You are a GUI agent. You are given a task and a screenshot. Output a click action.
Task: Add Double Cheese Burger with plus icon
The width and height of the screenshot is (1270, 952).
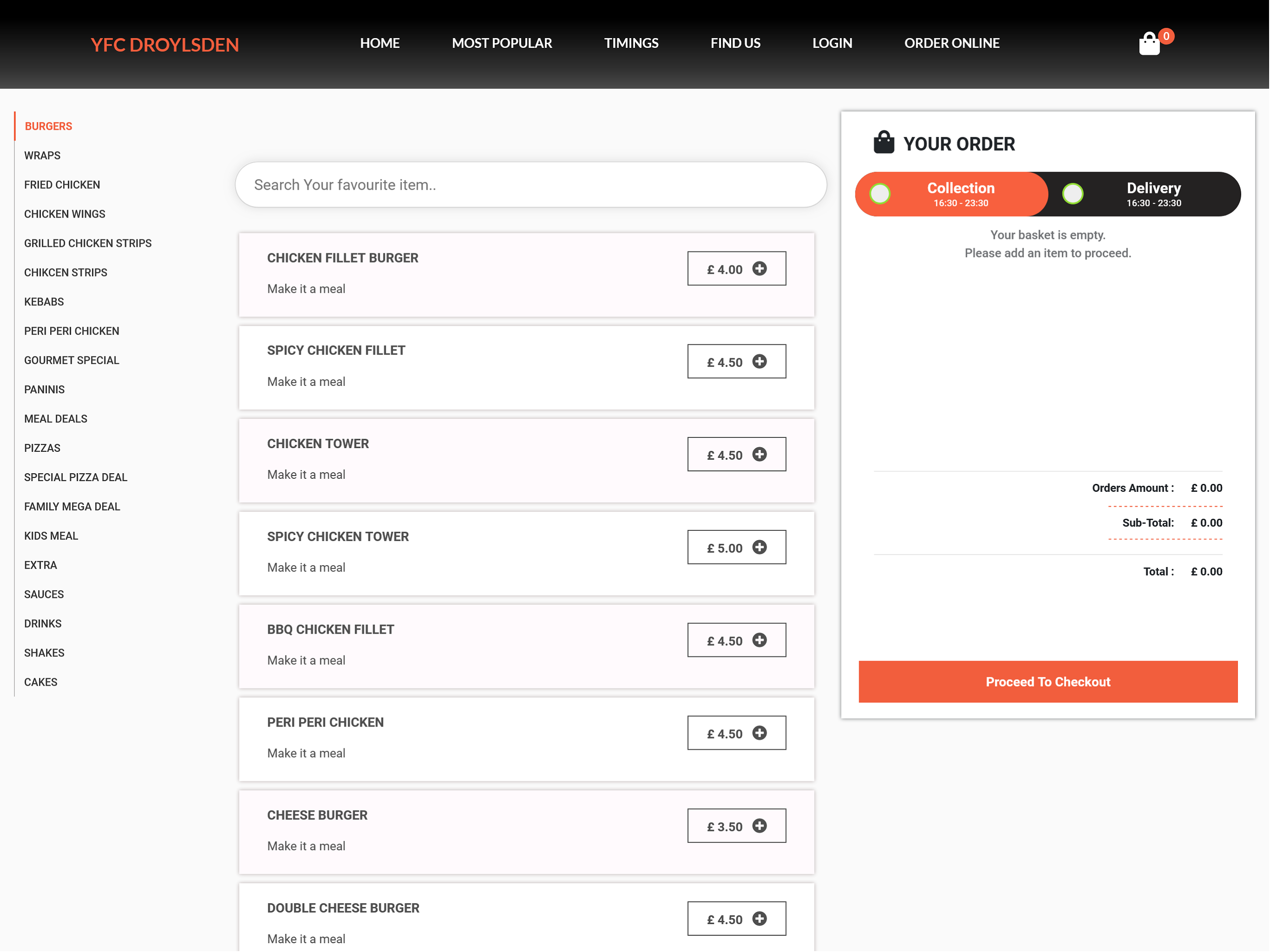pyautogui.click(x=759, y=919)
